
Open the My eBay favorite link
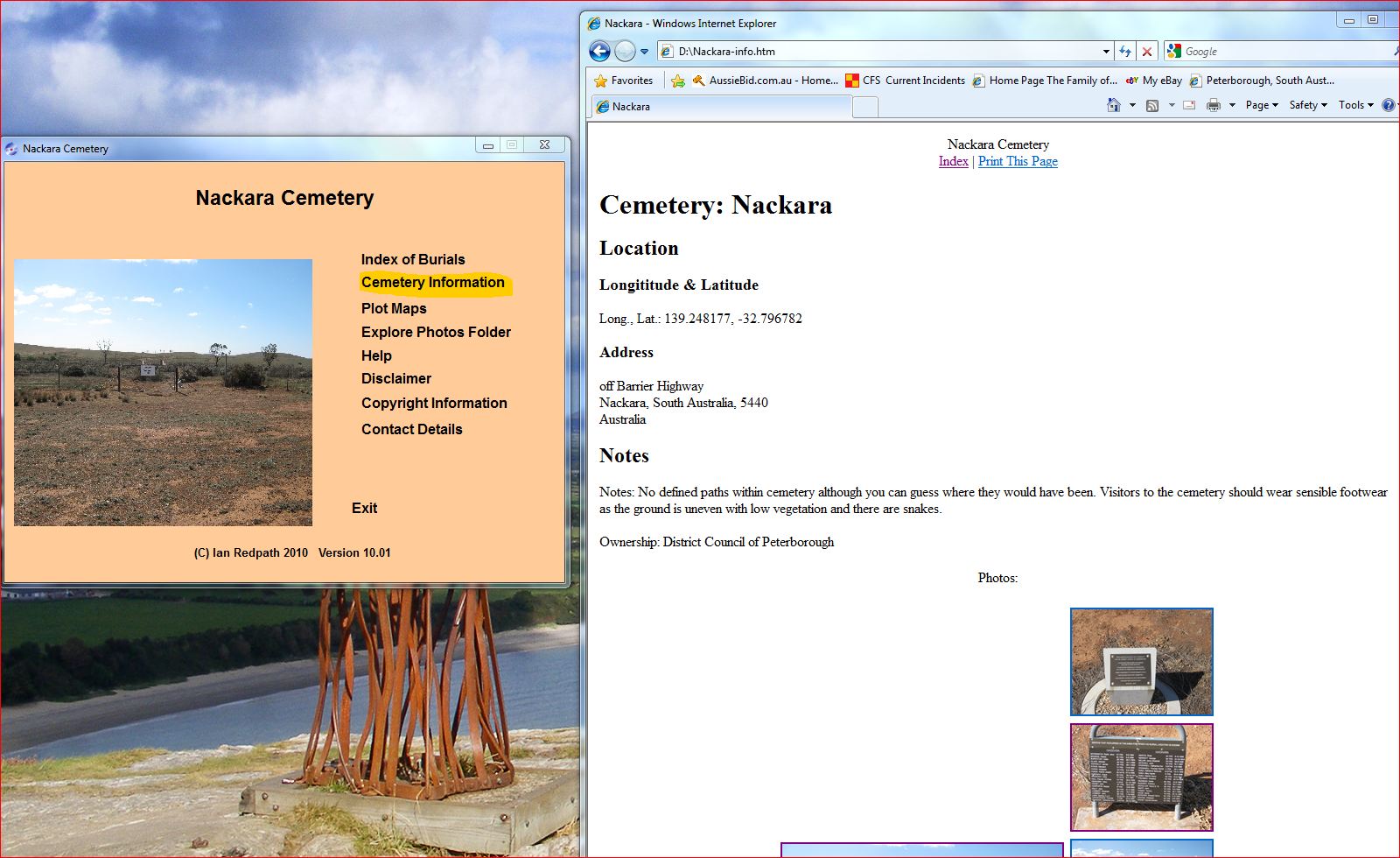[x=1153, y=81]
